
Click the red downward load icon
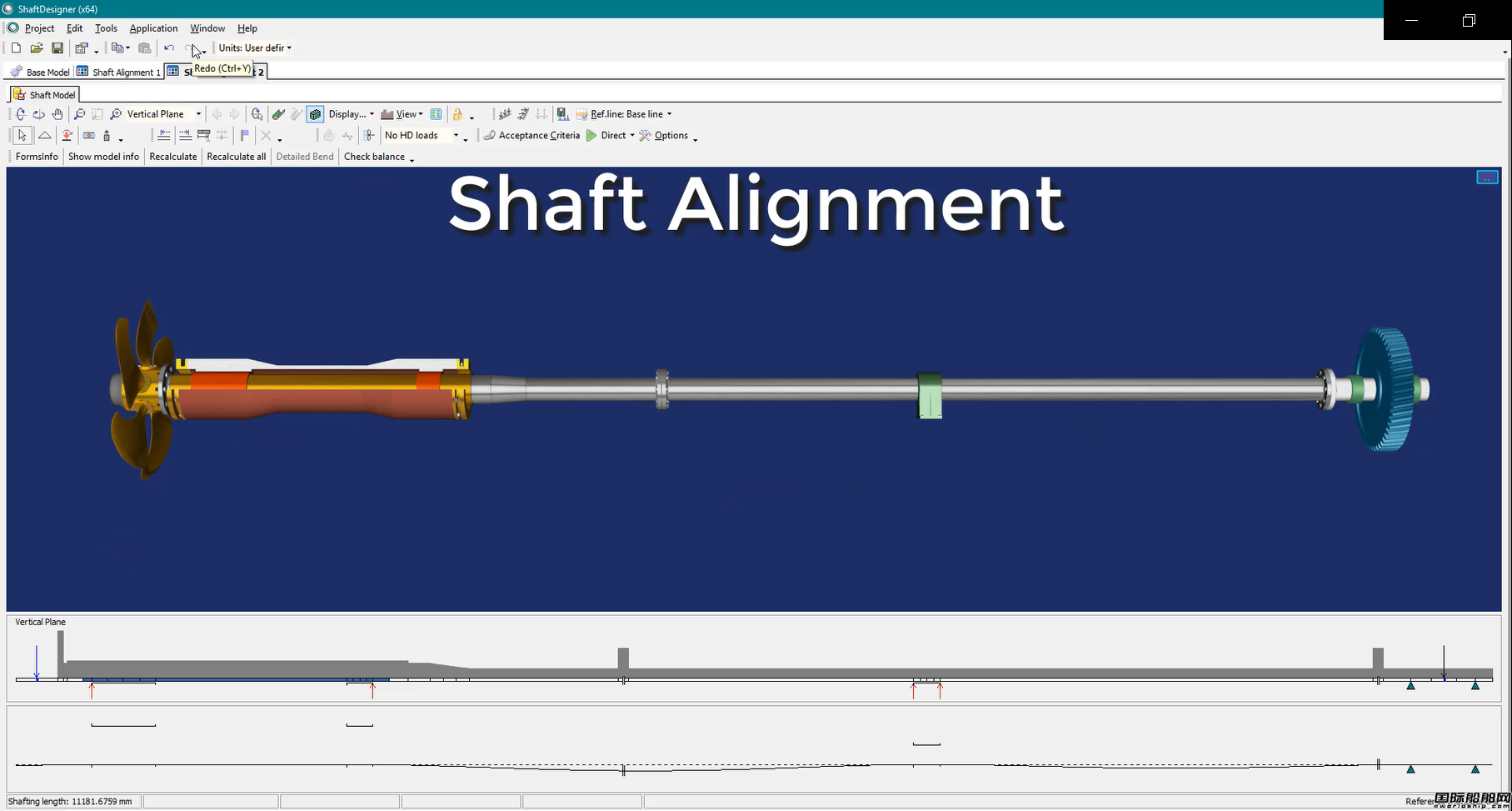tap(67, 135)
